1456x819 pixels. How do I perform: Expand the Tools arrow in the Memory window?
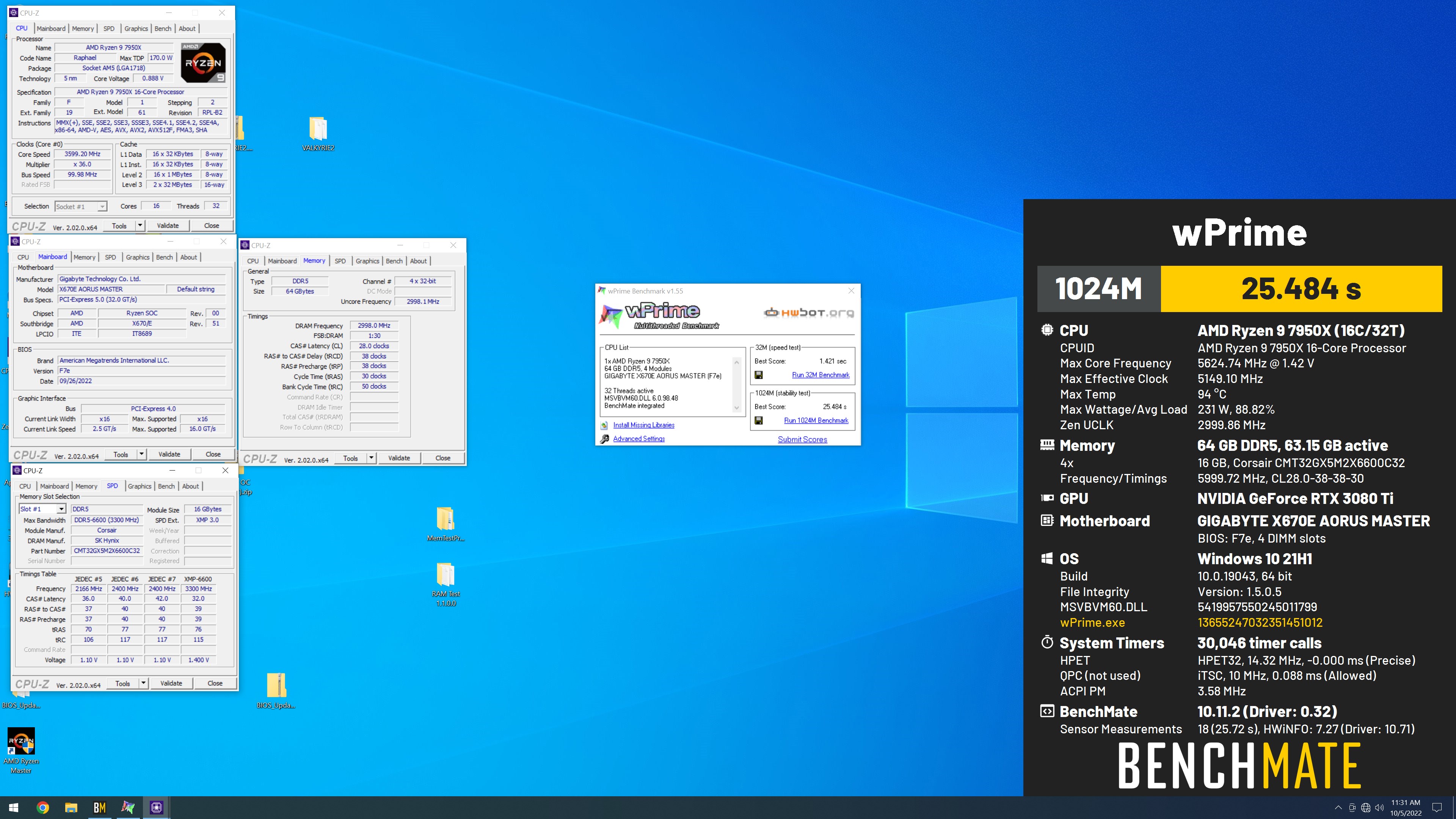(x=371, y=458)
